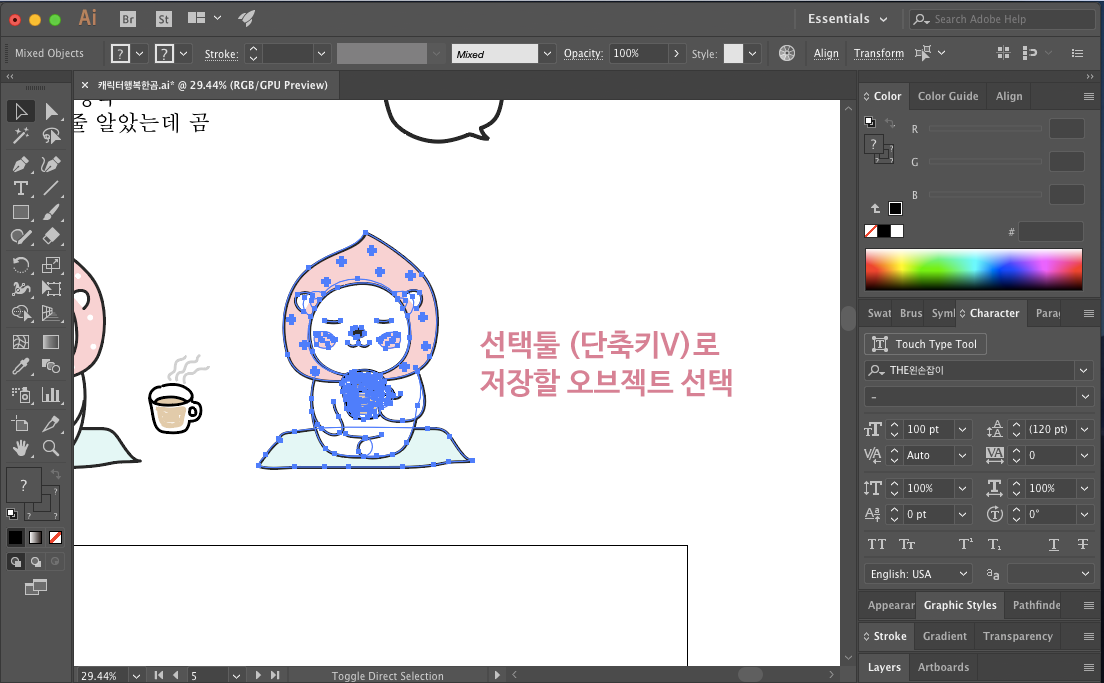Select the Hand tool

[x=20, y=448]
